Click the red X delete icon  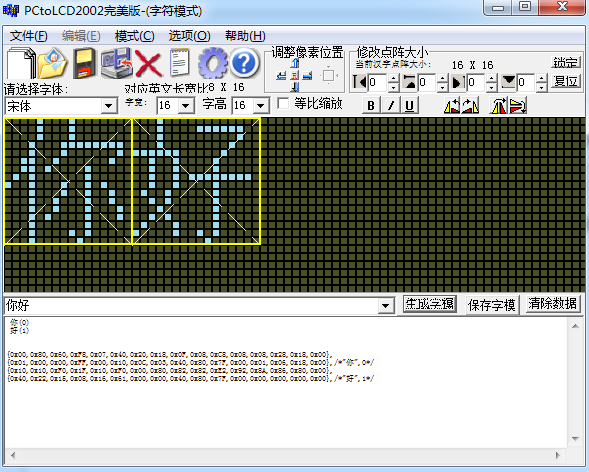tap(148, 63)
